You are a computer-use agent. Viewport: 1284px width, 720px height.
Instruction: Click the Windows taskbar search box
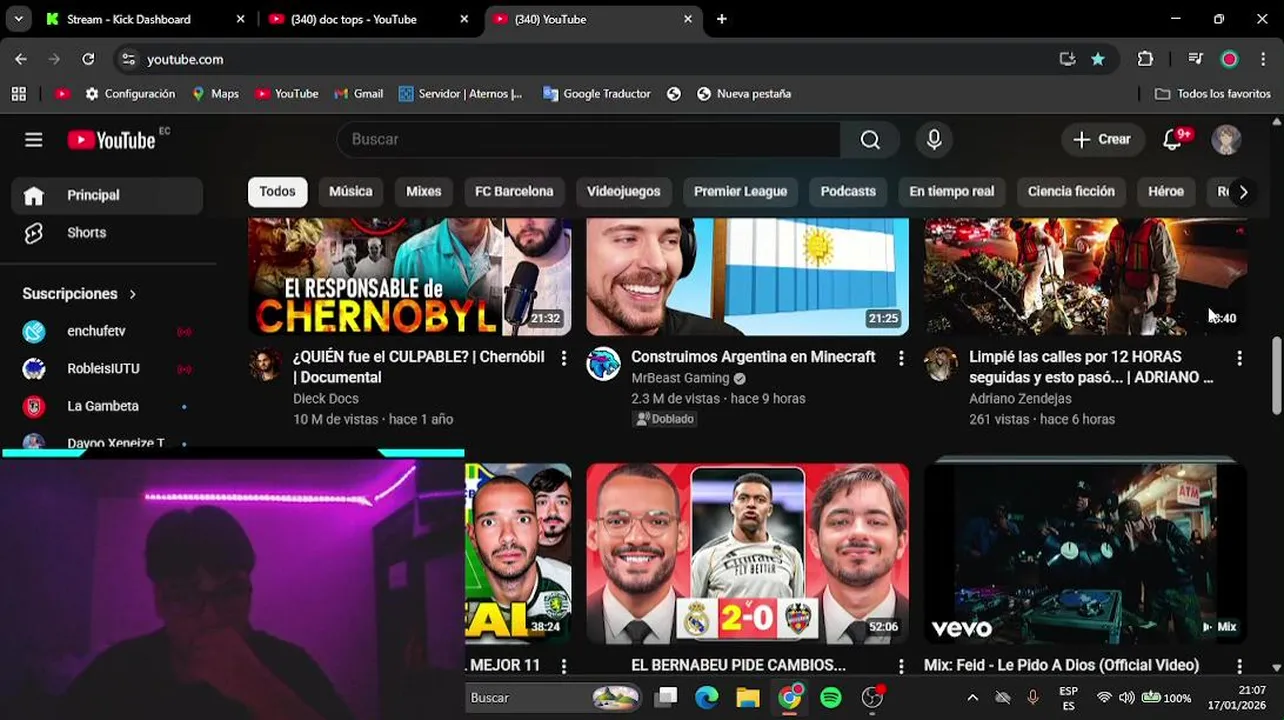click(555, 698)
